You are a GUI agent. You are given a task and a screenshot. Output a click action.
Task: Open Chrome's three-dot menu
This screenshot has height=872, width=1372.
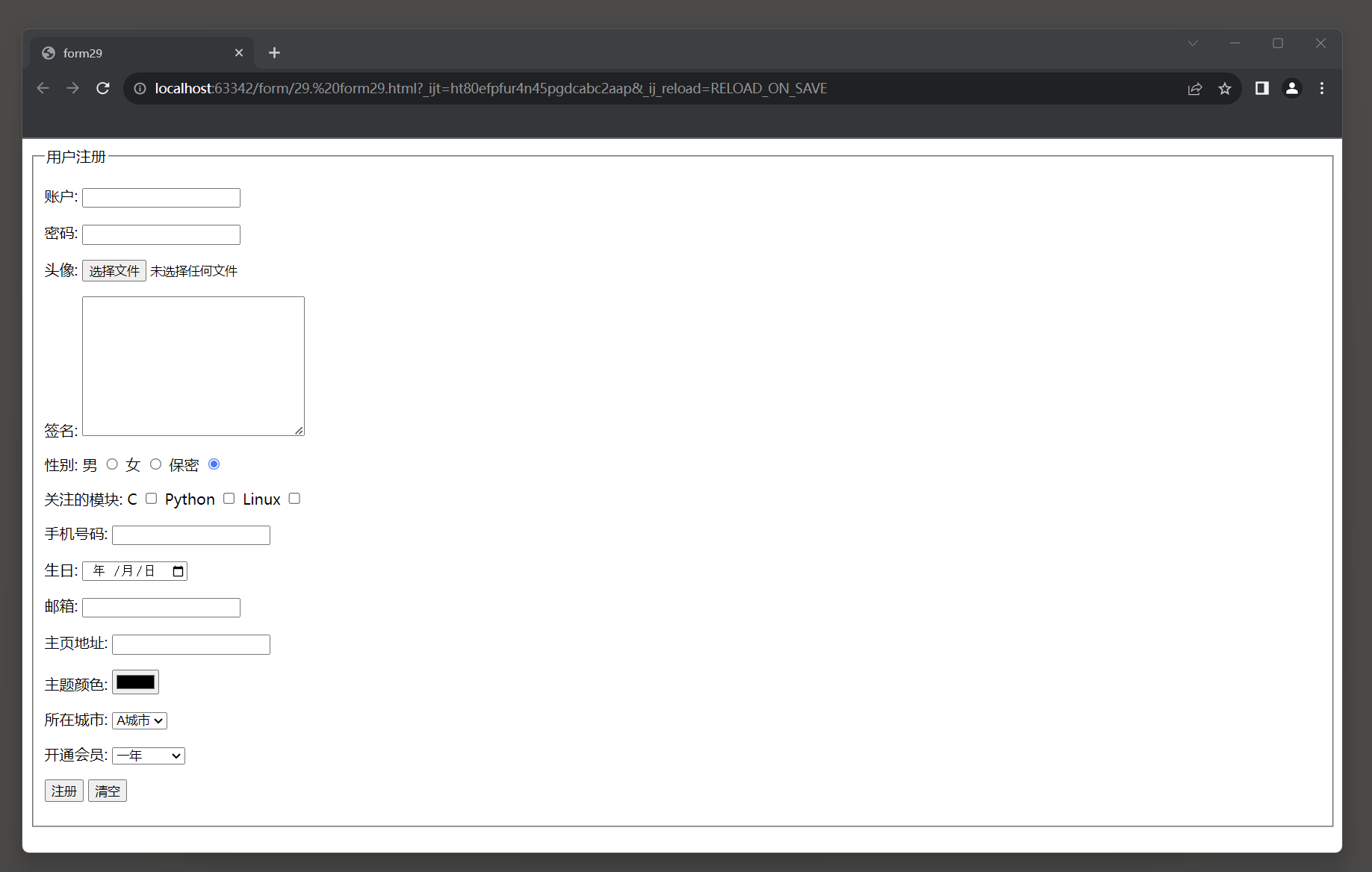[x=1322, y=88]
